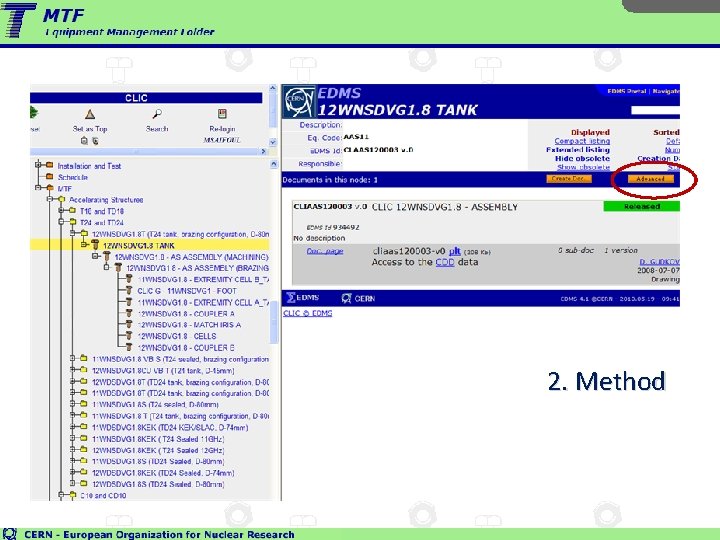
Task: Open the Doc. page link
Action: tap(325, 251)
